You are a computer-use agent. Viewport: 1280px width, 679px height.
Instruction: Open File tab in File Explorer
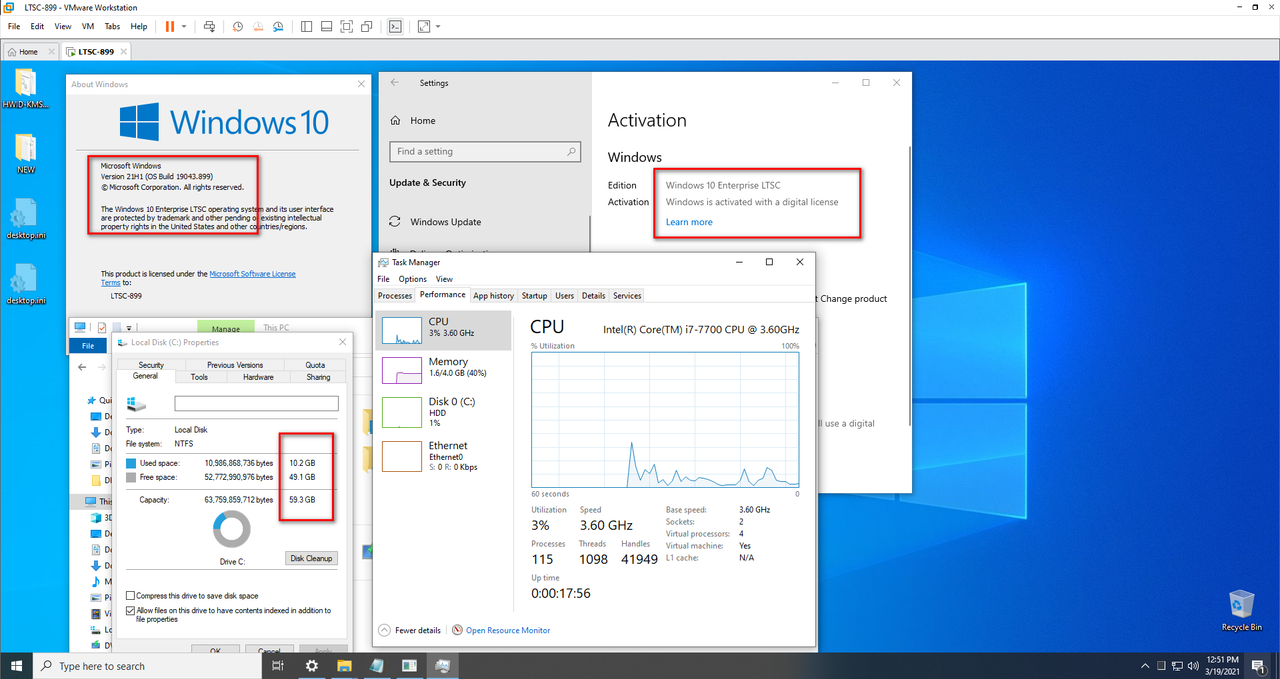click(88, 346)
